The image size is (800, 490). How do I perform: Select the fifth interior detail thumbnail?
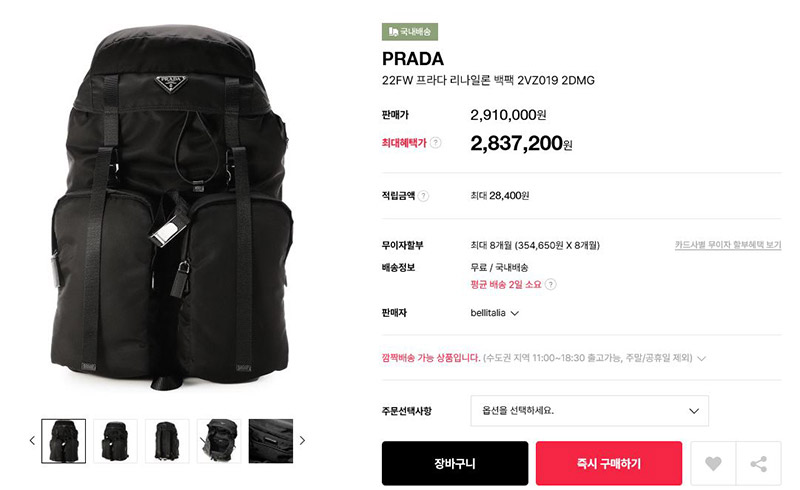coord(271,441)
